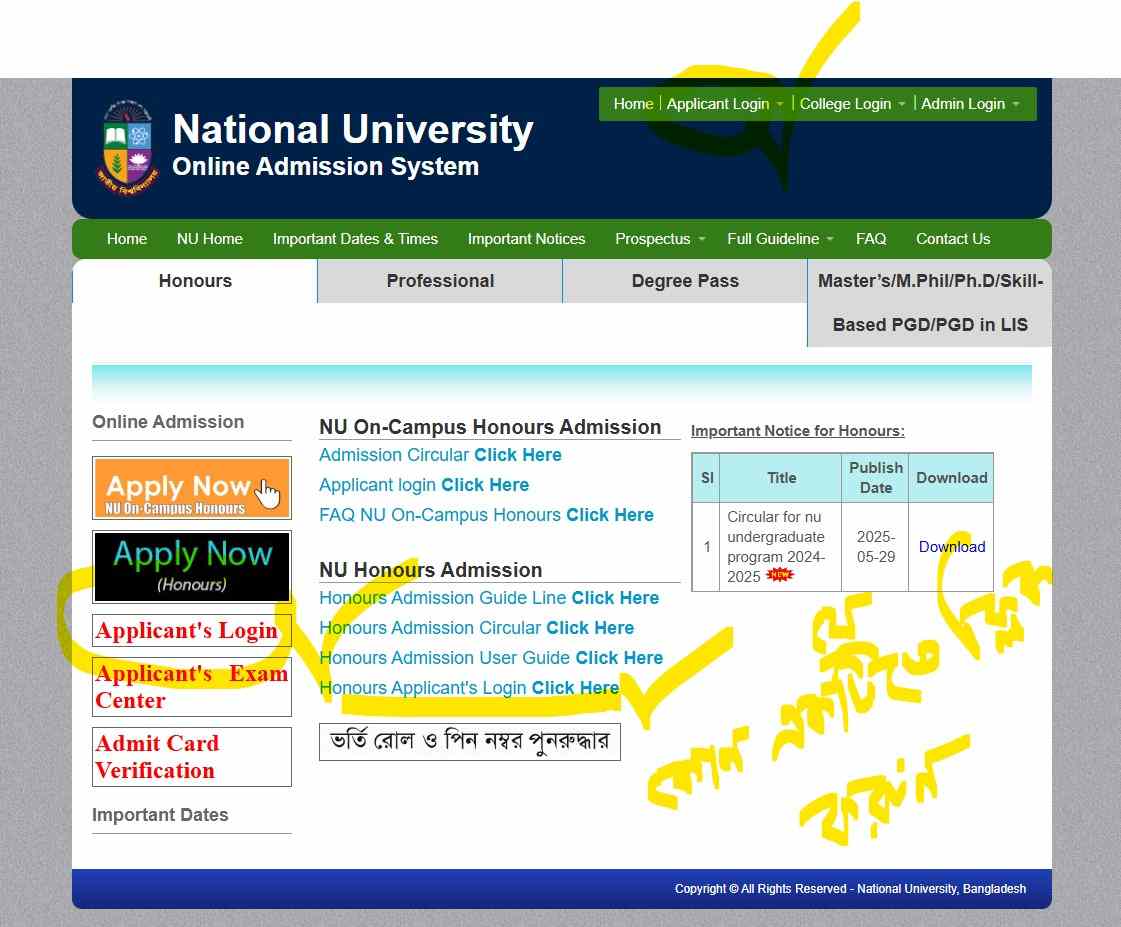Click the 'NU Honours Admission' section heading

pos(430,570)
